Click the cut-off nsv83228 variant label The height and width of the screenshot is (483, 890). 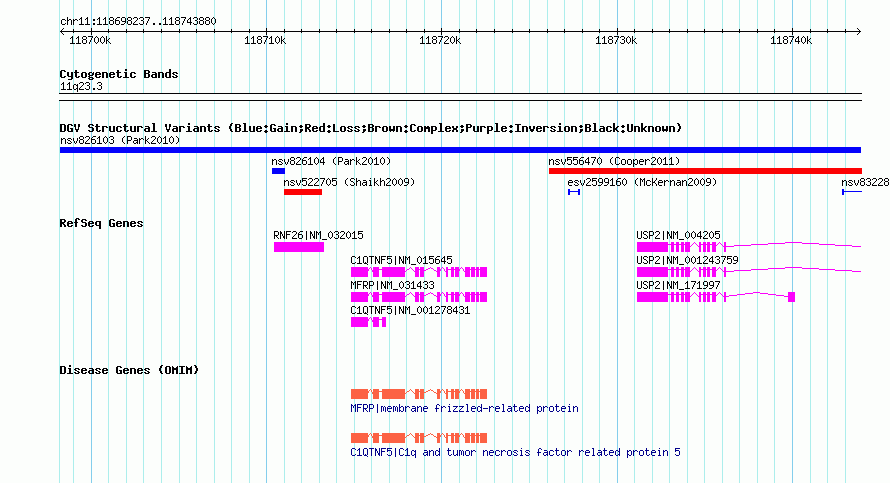coord(865,183)
